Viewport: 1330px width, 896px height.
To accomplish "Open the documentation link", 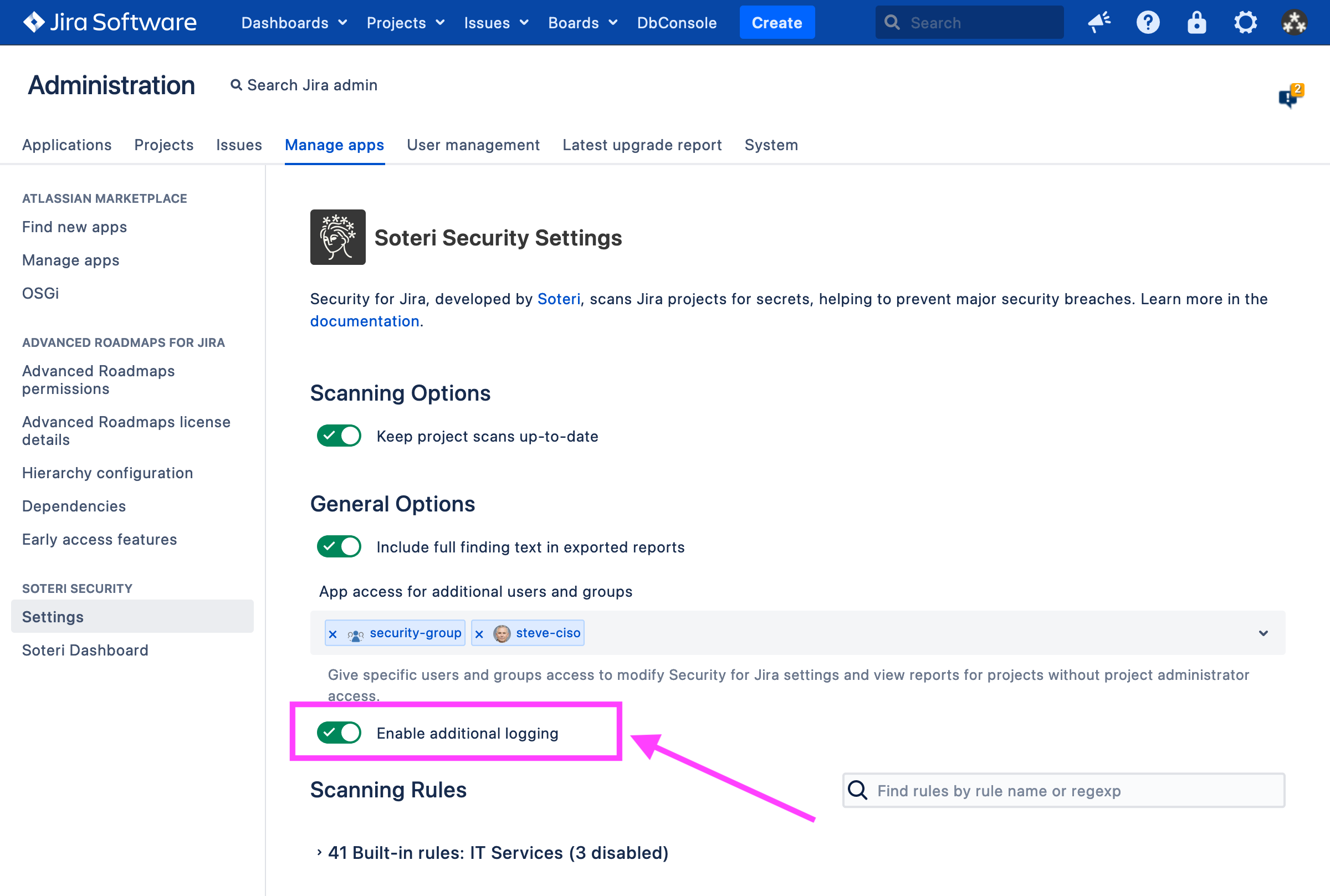I will pyautogui.click(x=365, y=321).
